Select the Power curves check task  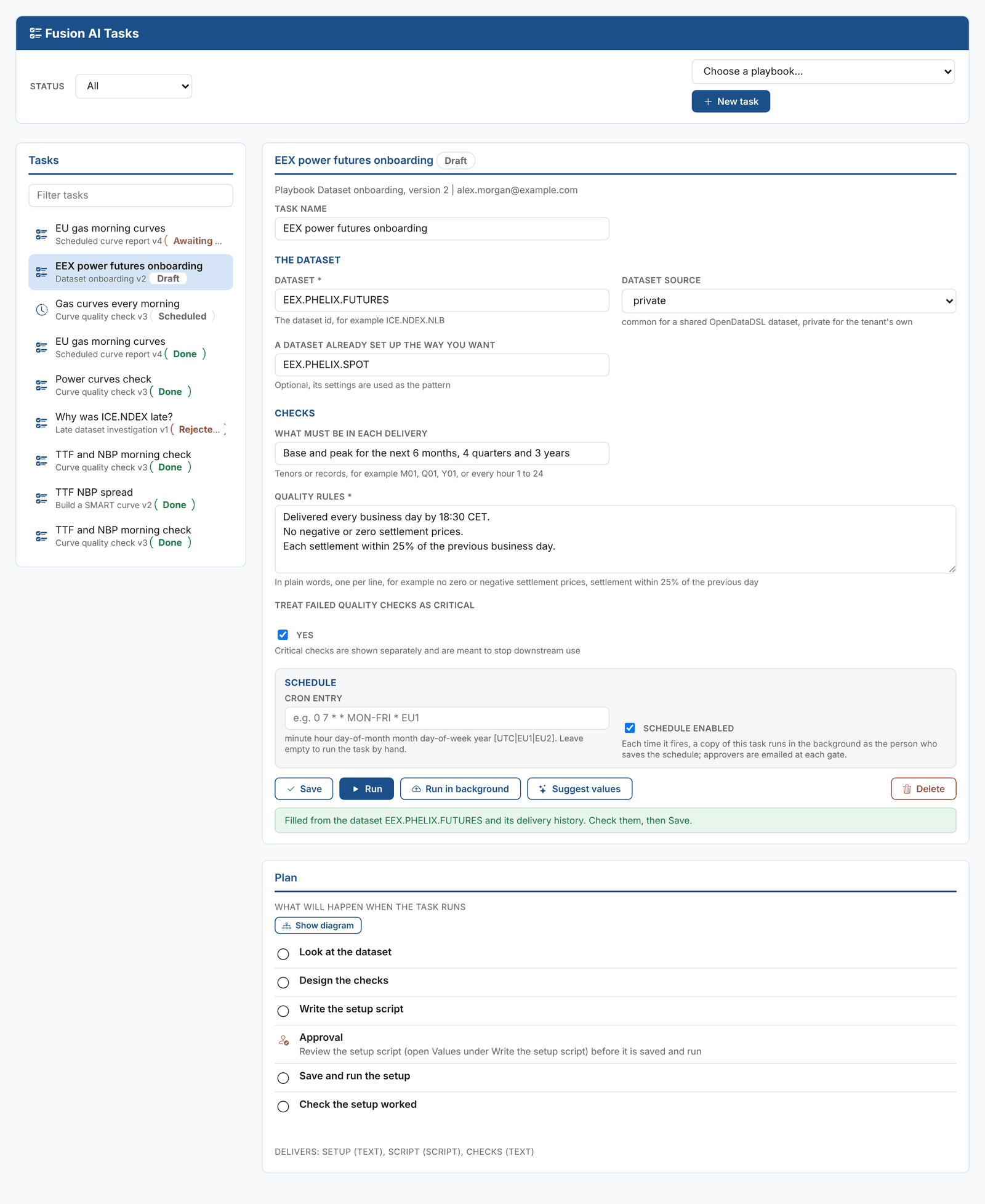(131, 386)
